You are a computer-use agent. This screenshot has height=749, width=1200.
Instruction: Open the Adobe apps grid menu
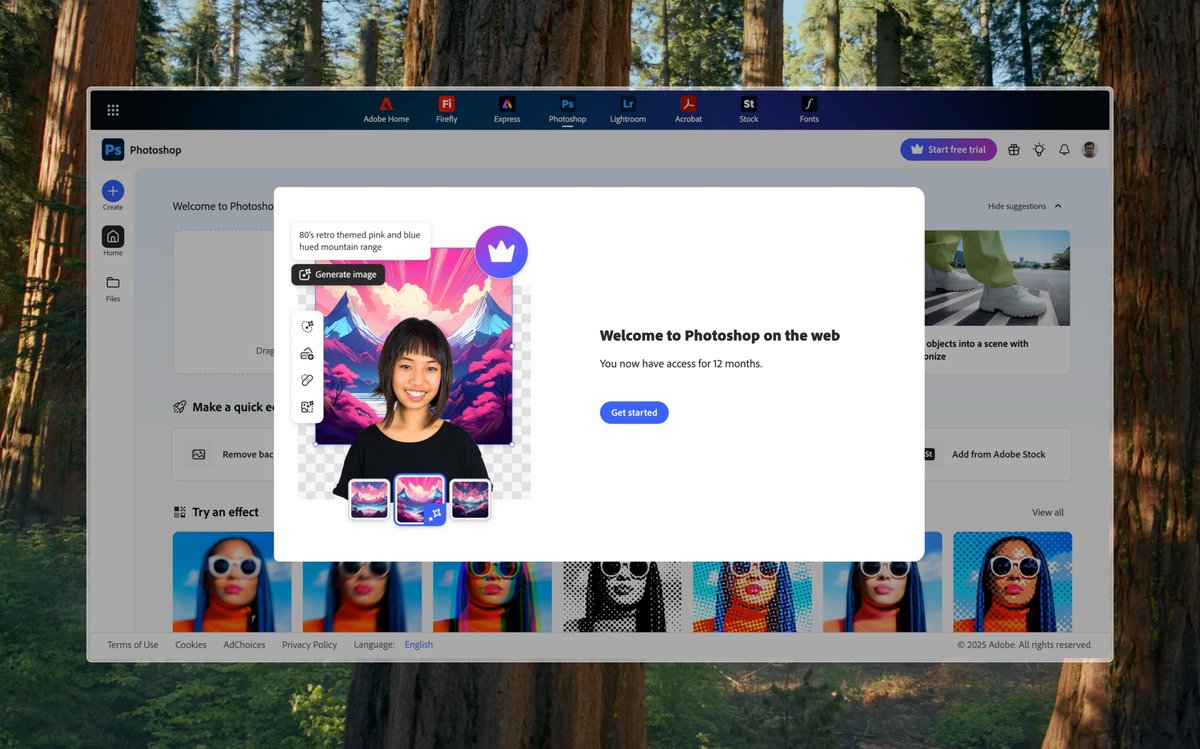(x=113, y=109)
